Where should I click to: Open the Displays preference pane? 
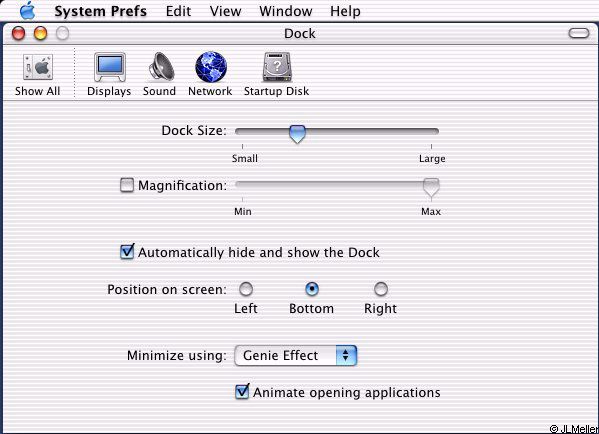tap(110, 67)
